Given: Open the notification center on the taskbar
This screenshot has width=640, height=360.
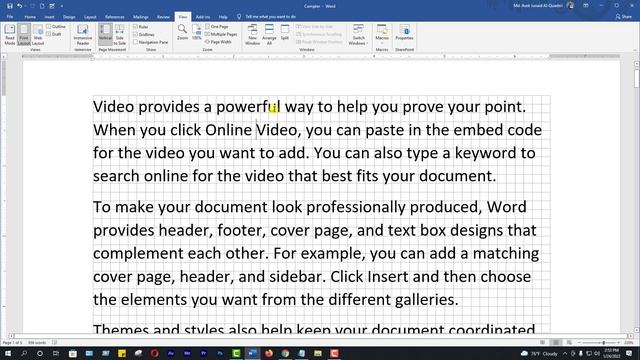Looking at the screenshot, I should click(x=629, y=353).
